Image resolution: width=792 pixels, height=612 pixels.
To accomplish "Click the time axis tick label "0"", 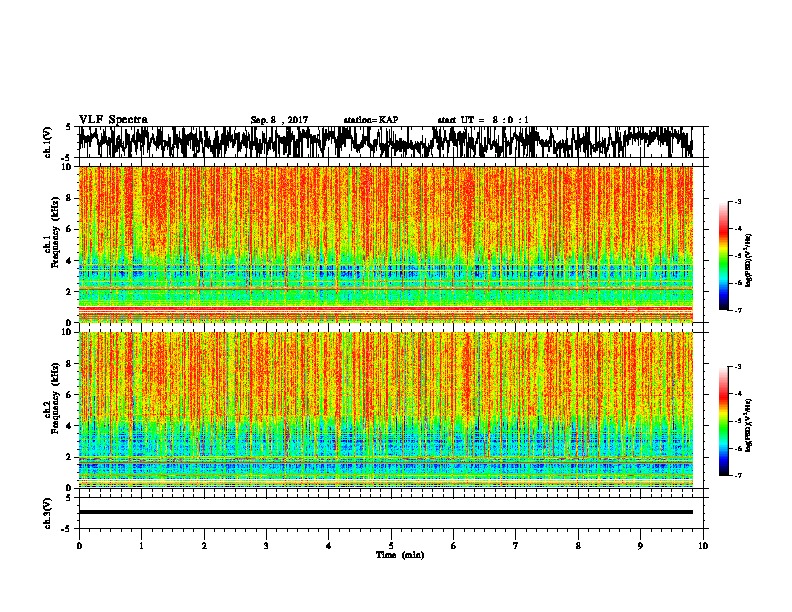I will [79, 546].
